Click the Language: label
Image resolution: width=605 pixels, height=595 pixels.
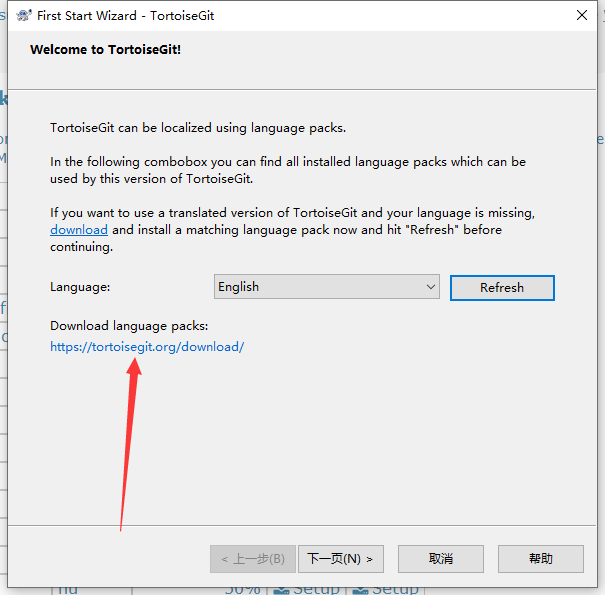80,287
